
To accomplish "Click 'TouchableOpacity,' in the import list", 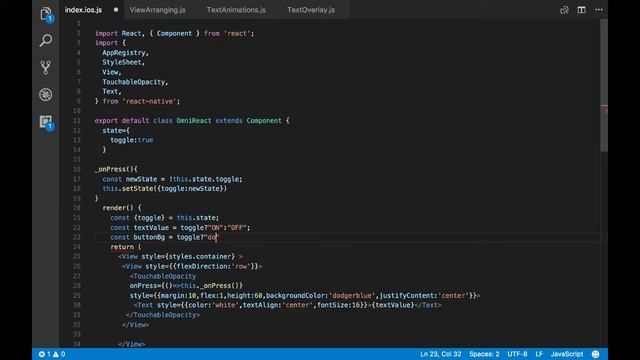I will [x=135, y=82].
